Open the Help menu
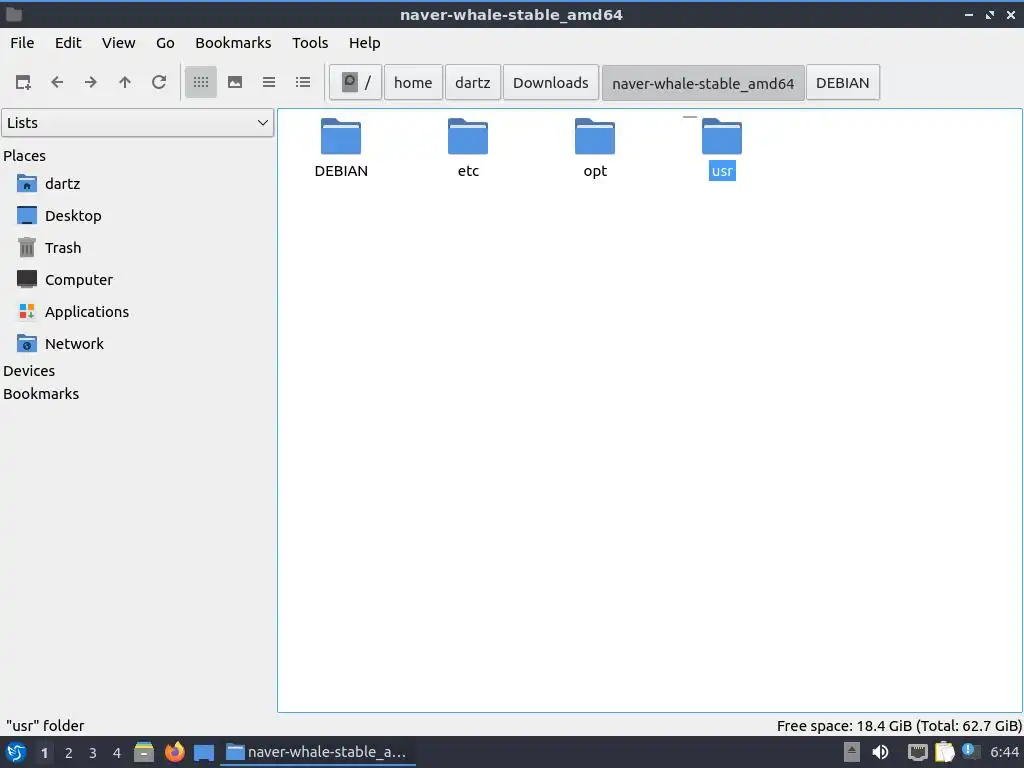The width and height of the screenshot is (1024, 768). (364, 42)
